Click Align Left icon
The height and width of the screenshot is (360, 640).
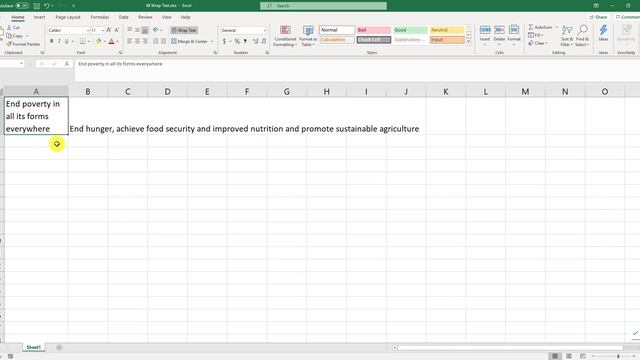coord(129,41)
